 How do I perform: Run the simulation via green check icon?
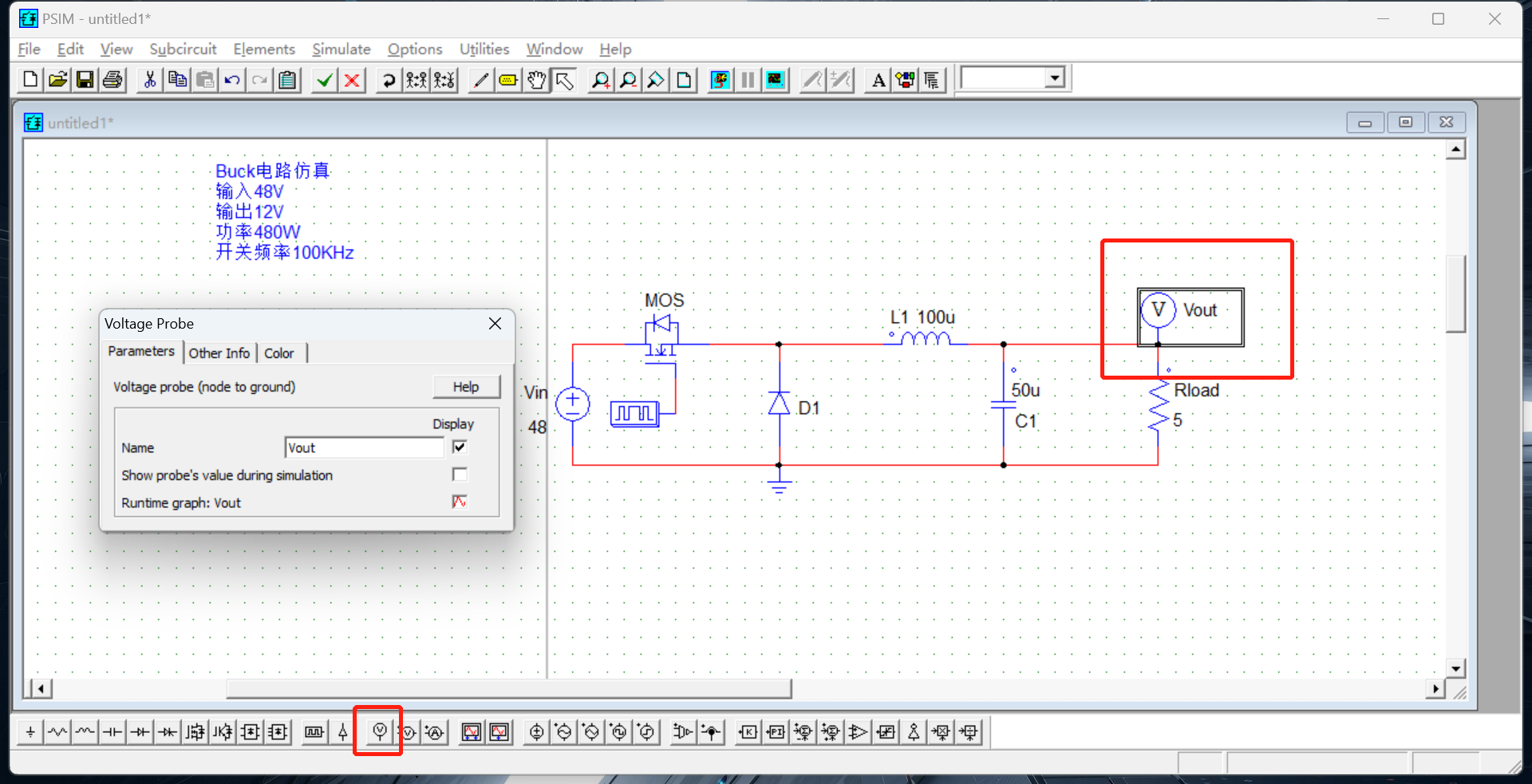click(323, 80)
